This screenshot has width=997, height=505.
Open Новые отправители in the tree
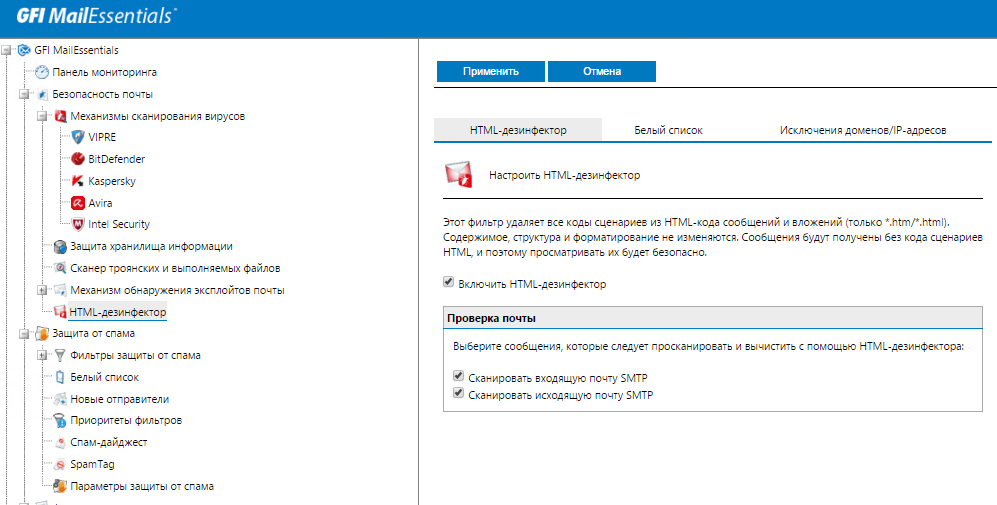pos(120,399)
